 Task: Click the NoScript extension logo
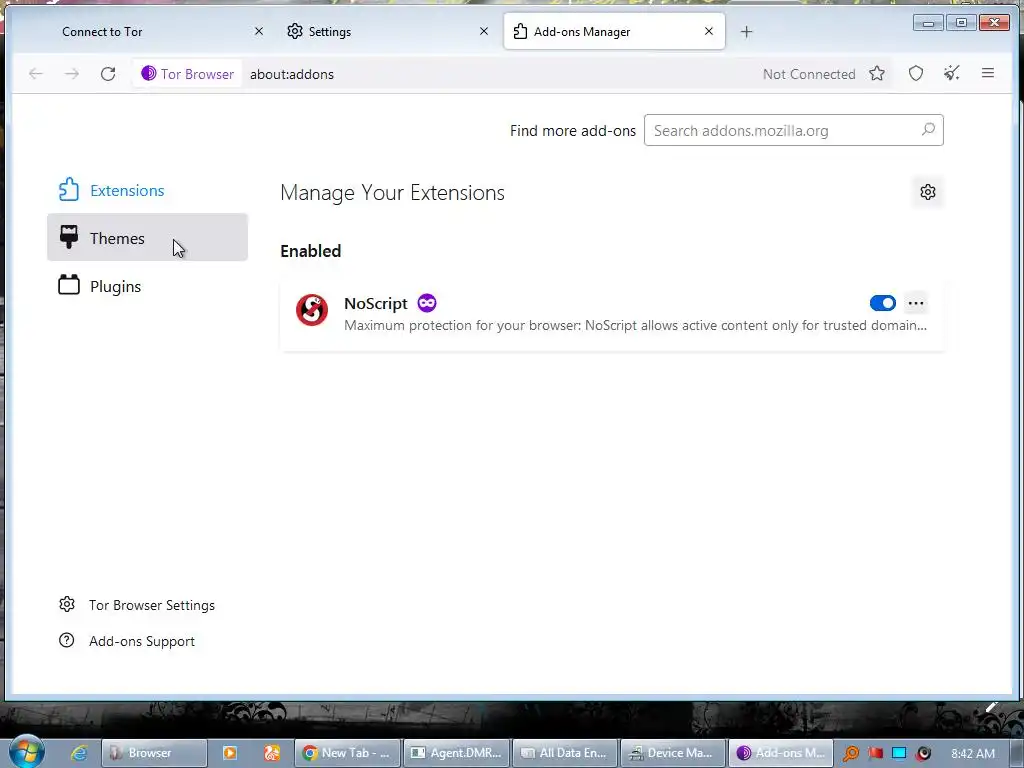[x=312, y=310]
